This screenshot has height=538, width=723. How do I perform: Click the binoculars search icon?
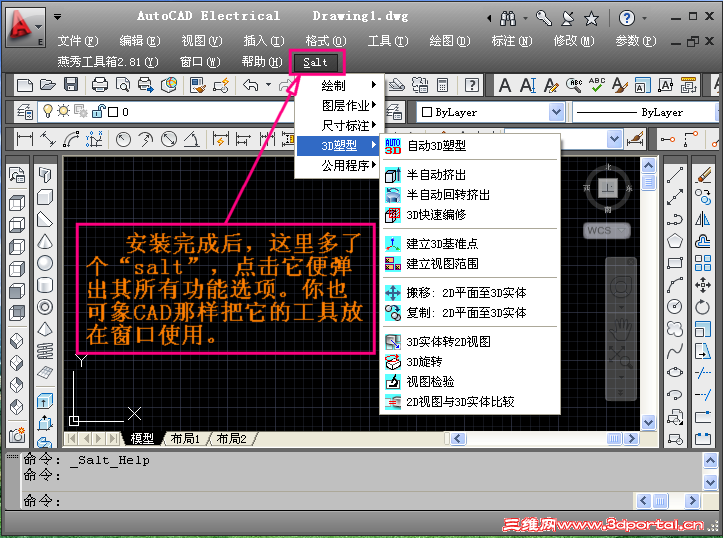(x=508, y=18)
